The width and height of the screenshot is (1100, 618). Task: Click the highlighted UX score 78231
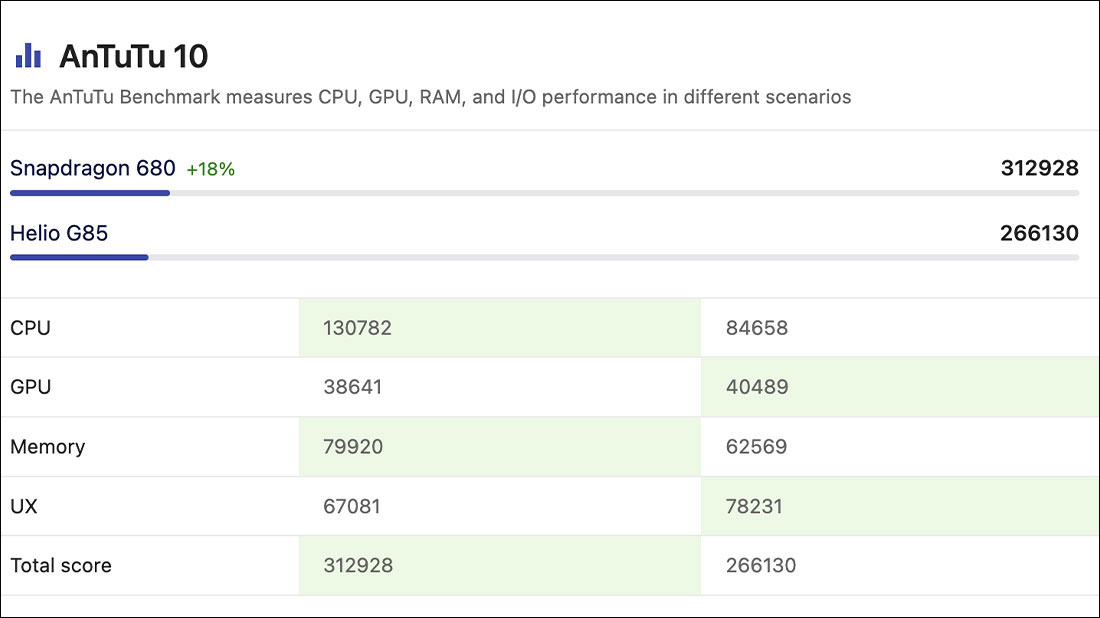tap(755, 506)
